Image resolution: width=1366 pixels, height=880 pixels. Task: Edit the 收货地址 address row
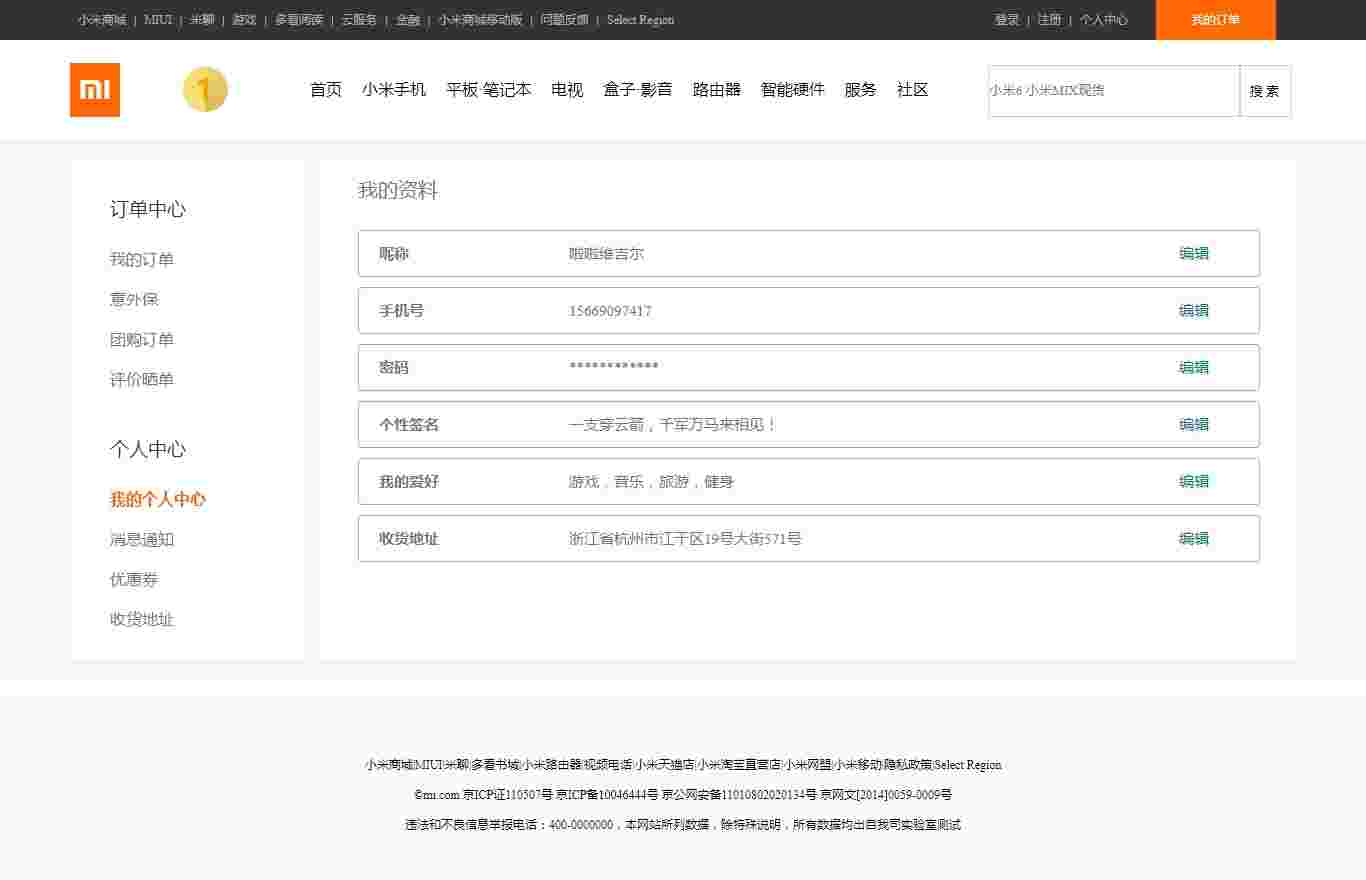pyautogui.click(x=1194, y=539)
